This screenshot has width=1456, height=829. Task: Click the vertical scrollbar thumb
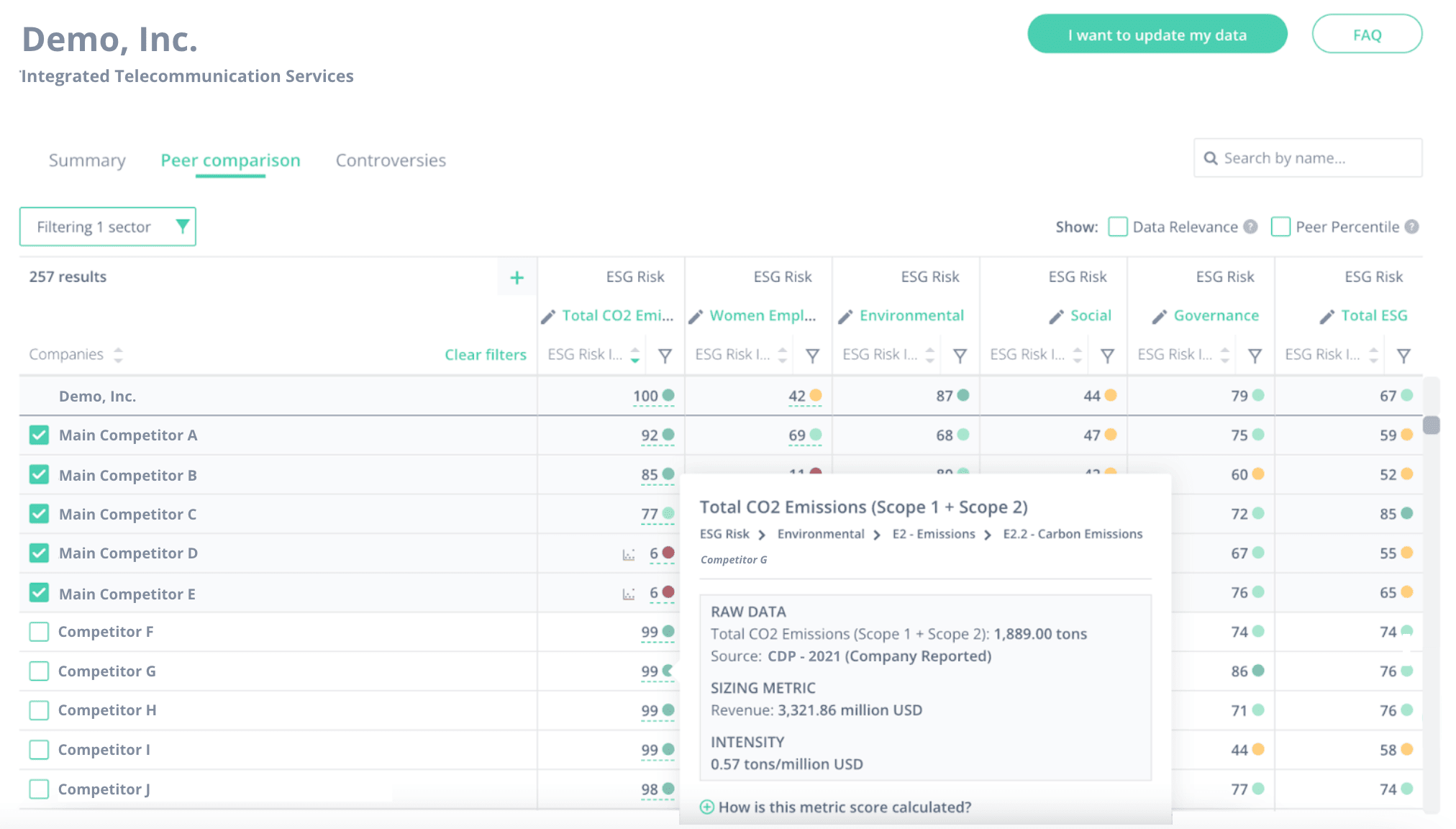click(x=1431, y=425)
